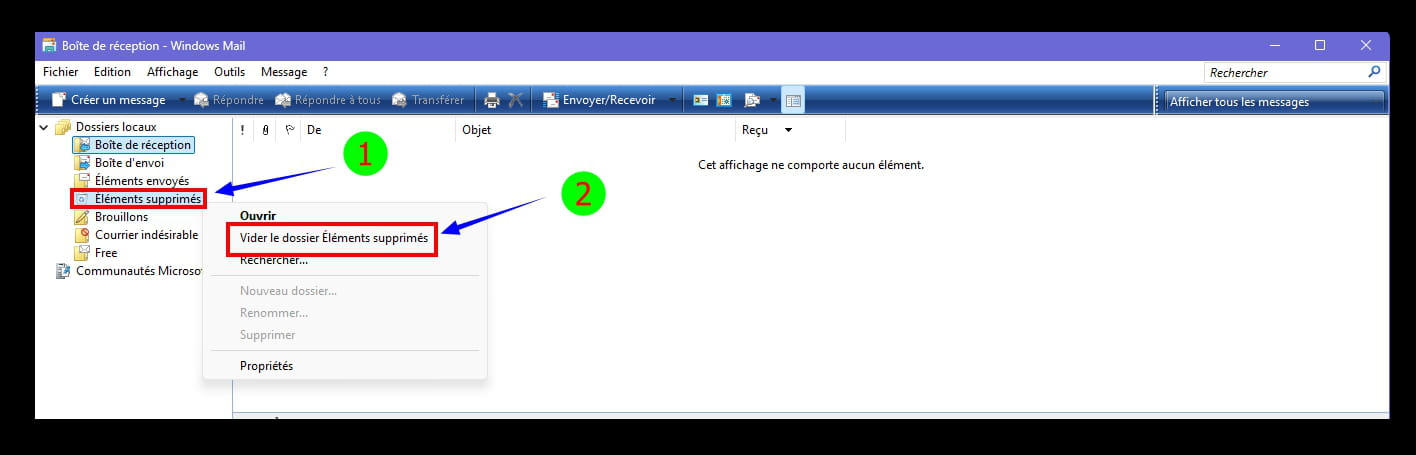
Task: Click the magnifying glass search icon
Action: pos(1374,72)
